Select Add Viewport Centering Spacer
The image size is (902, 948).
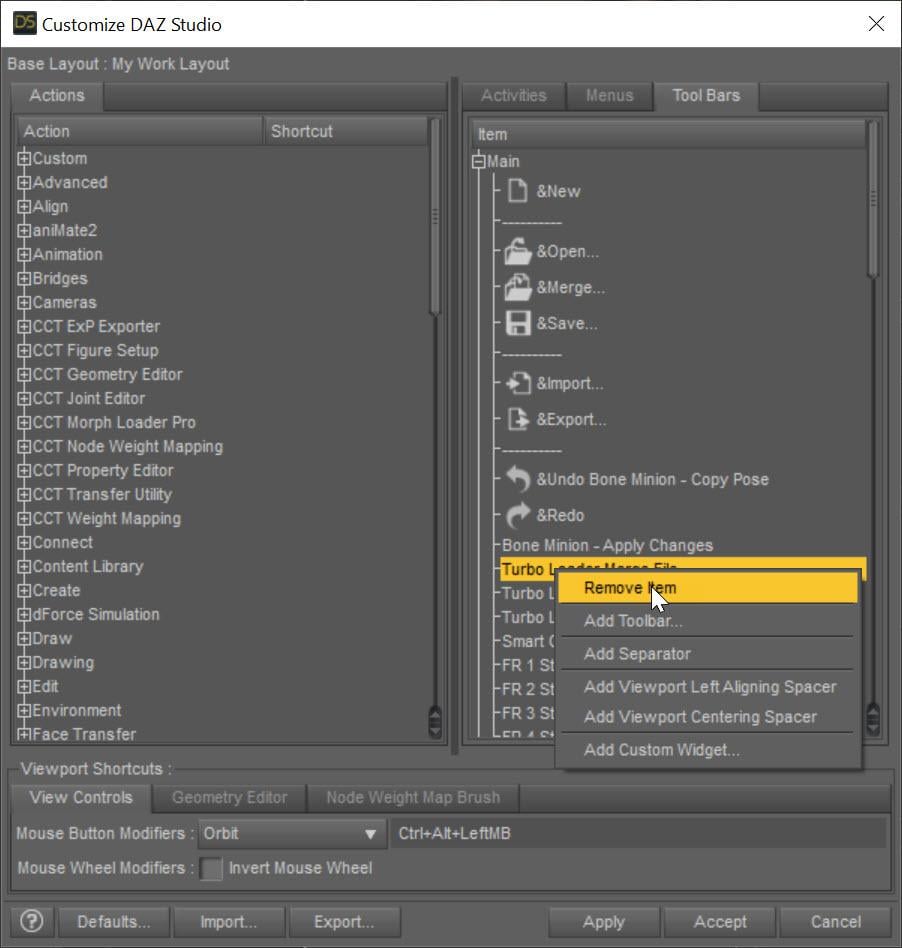pyautogui.click(x=707, y=716)
